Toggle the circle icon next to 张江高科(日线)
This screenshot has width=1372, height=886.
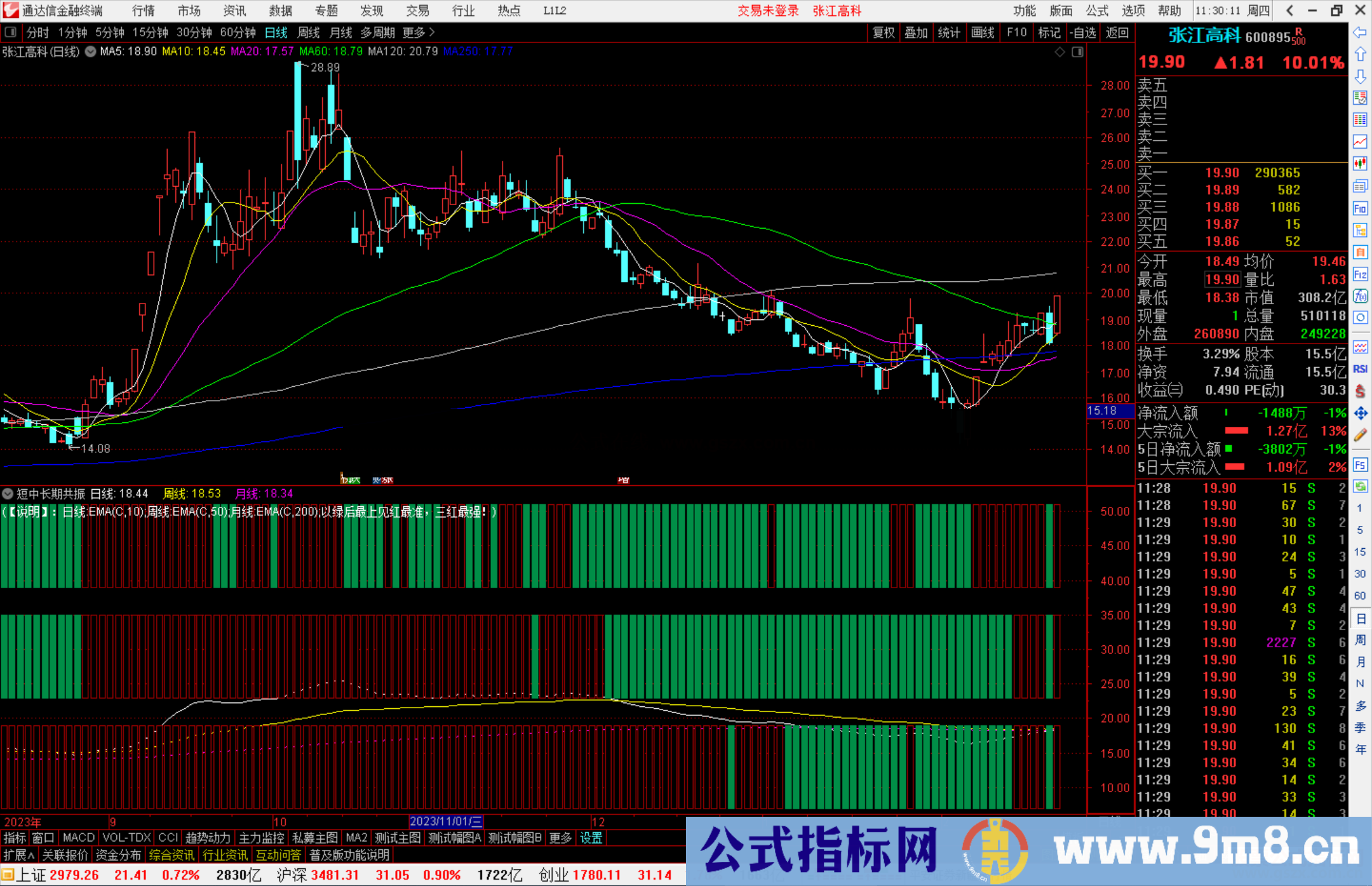point(91,51)
